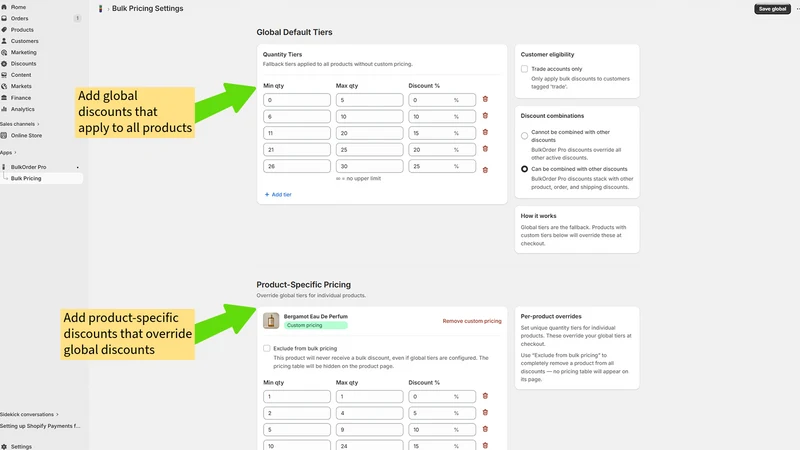Click the Online Store icon
The width and height of the screenshot is (800, 450).
(x=4, y=136)
